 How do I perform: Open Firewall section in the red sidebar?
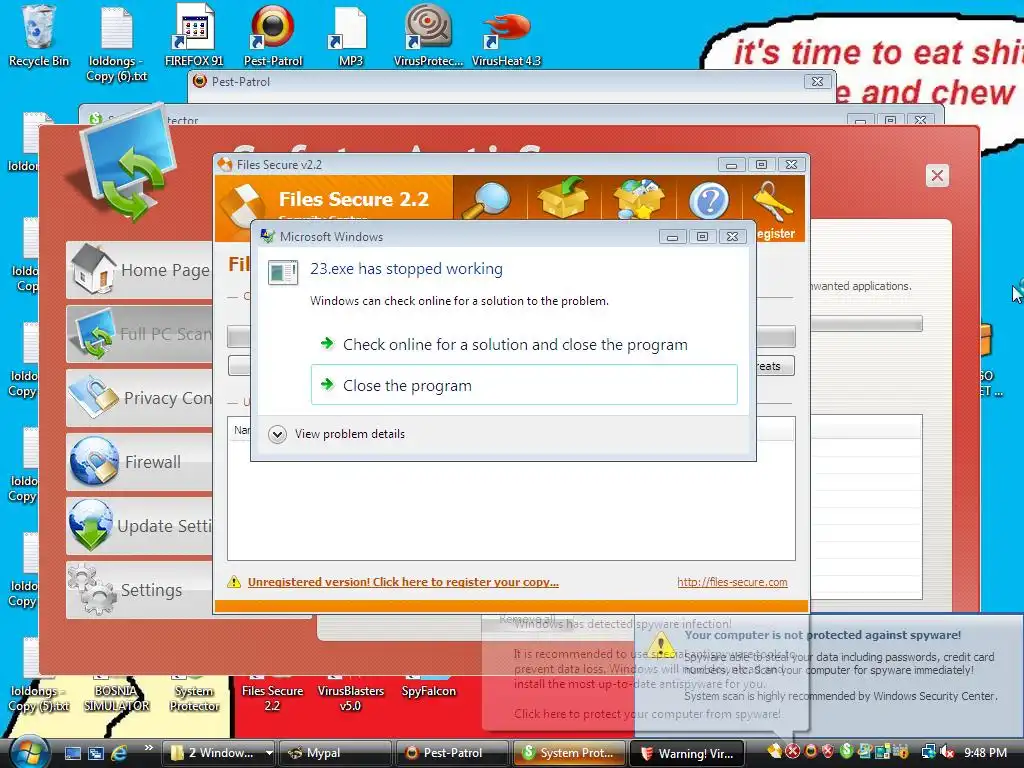139,462
